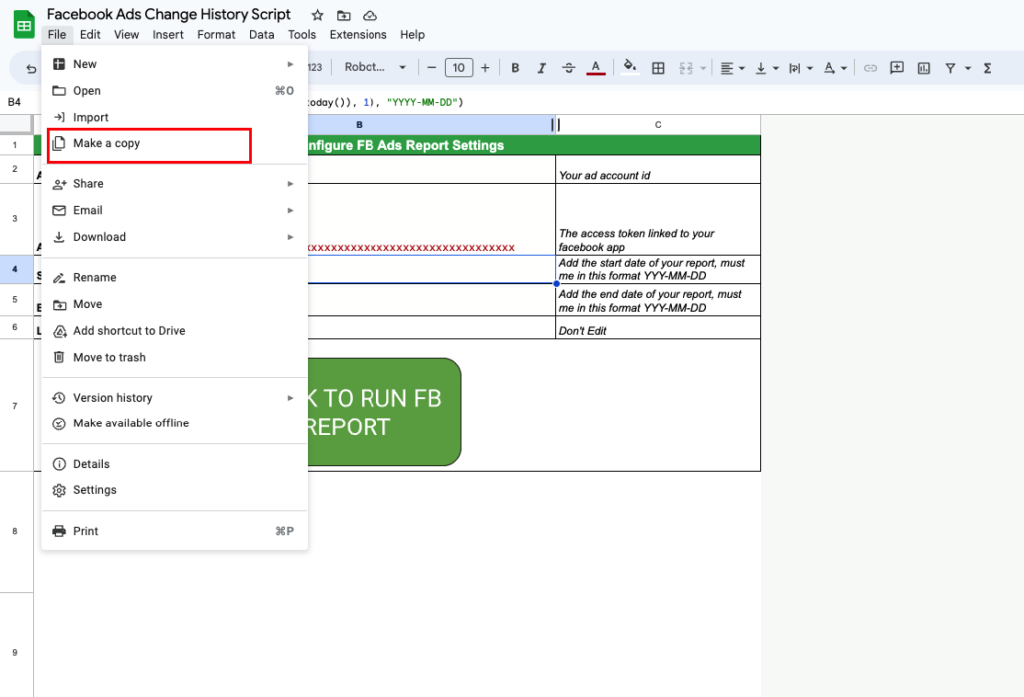Open the horizontal align dropdown
Screen dimensions: 1024x697
[732, 68]
